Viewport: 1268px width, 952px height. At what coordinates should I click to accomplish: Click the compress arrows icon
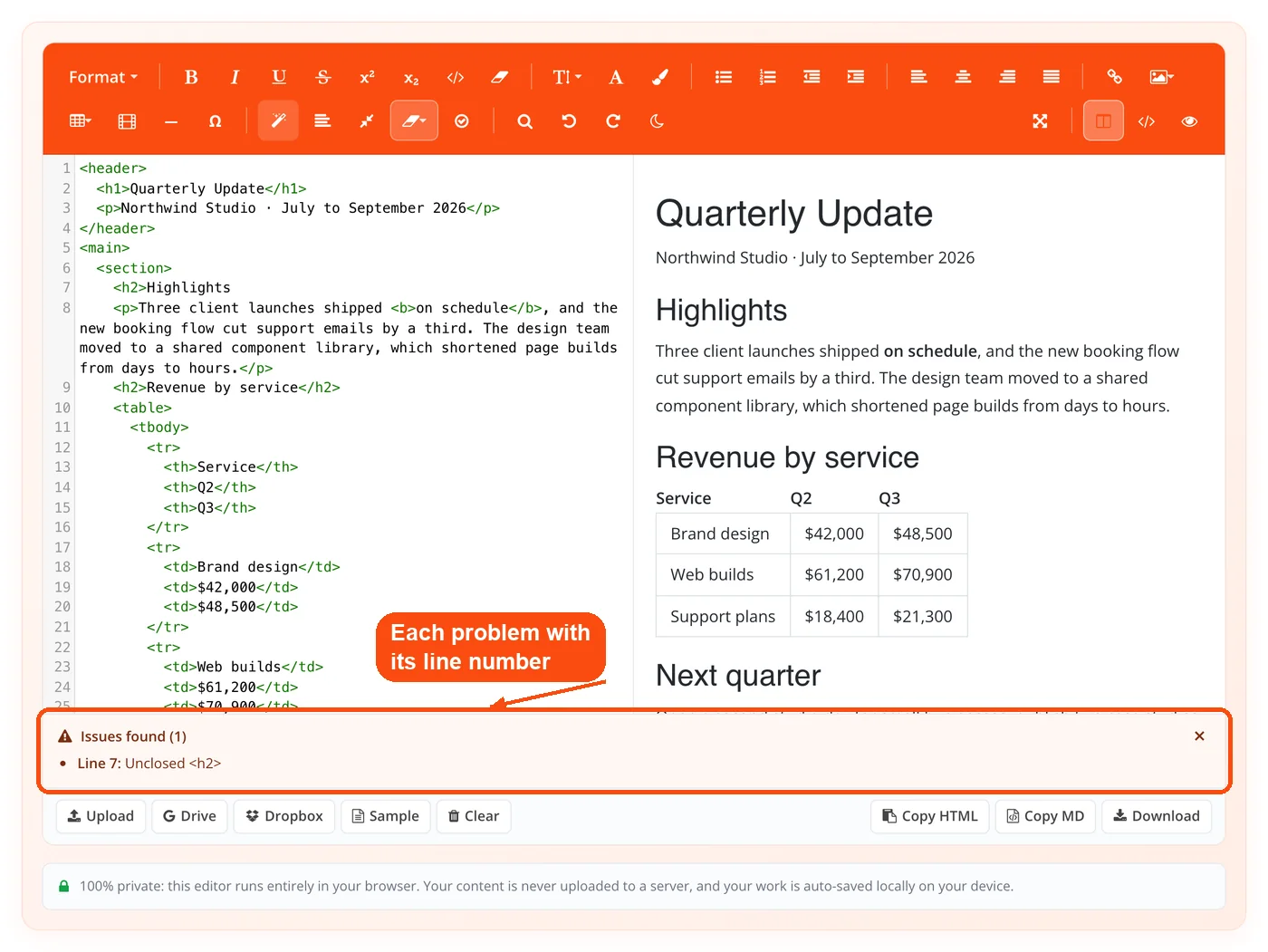point(366,121)
